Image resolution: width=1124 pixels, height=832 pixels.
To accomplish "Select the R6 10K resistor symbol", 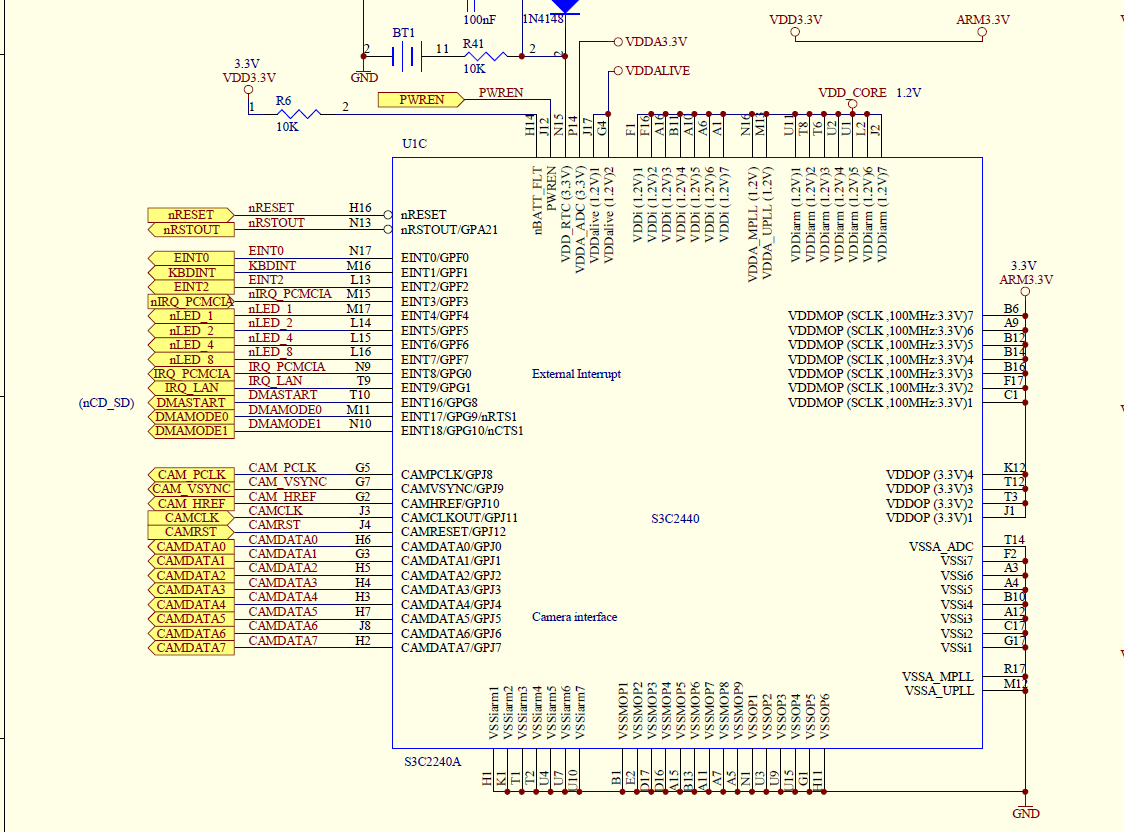I will pyautogui.click(x=298, y=113).
